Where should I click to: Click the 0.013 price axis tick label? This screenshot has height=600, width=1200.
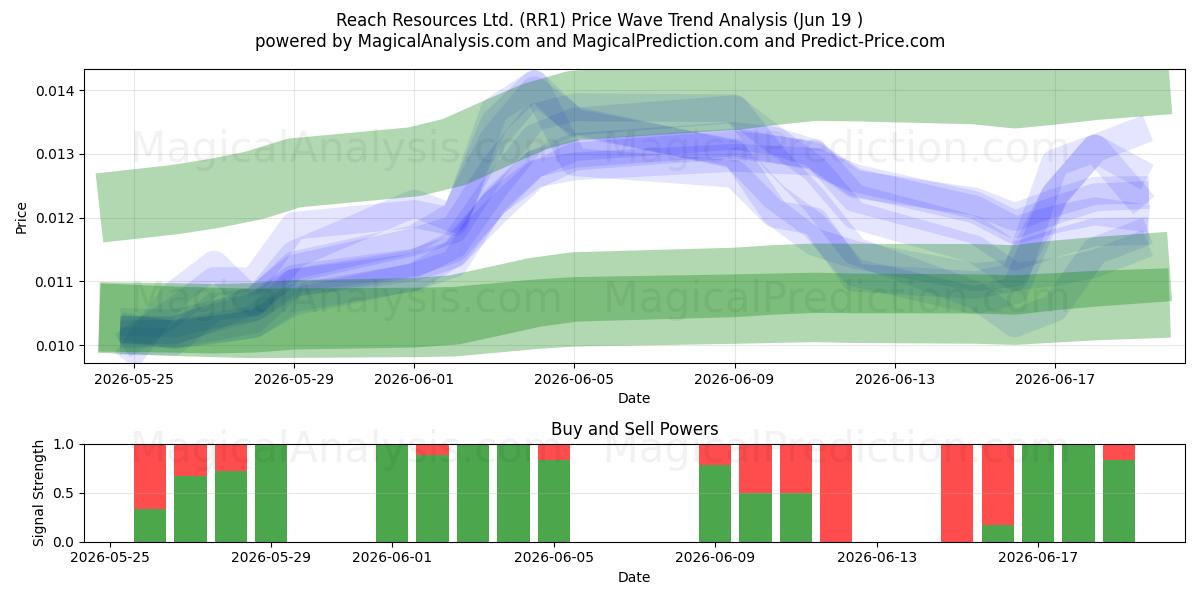pyautogui.click(x=55, y=154)
